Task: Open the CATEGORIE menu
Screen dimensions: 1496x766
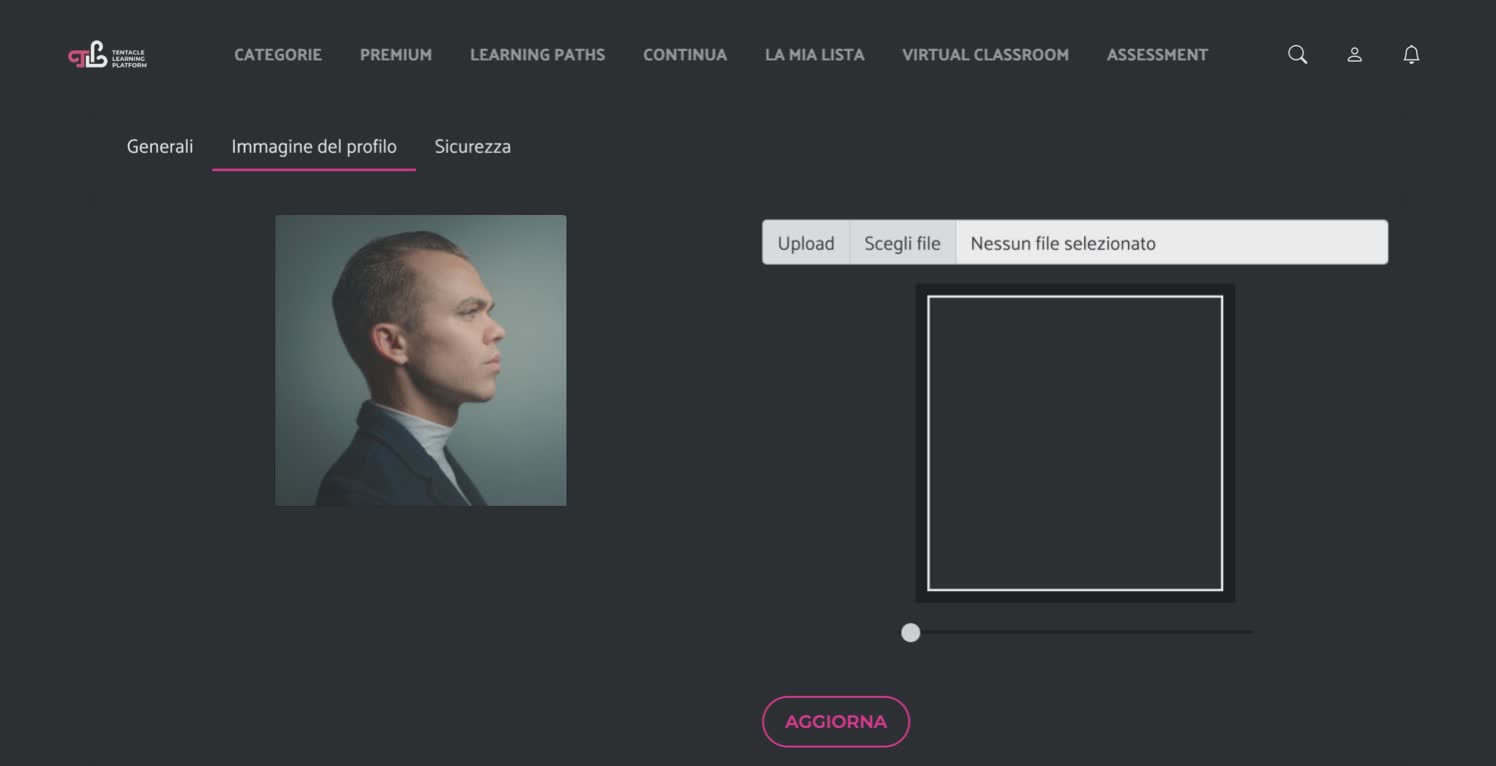Action: [278, 55]
